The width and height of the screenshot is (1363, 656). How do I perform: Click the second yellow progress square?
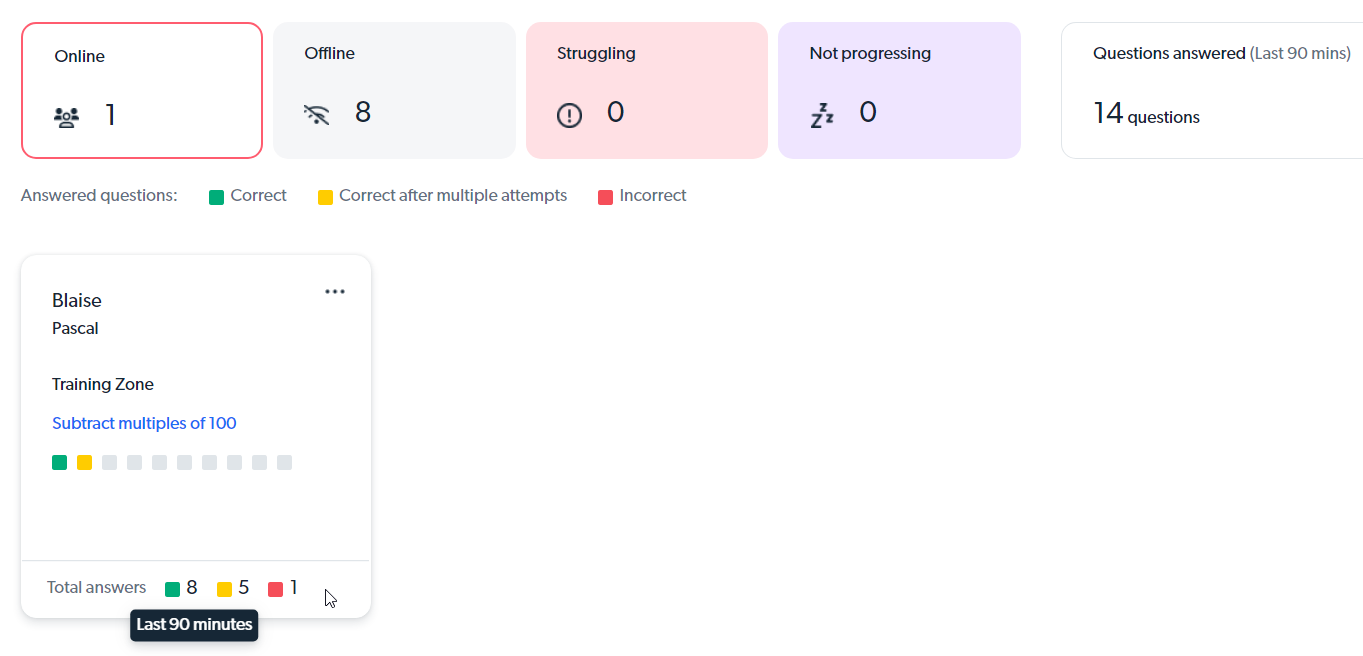click(x=84, y=462)
